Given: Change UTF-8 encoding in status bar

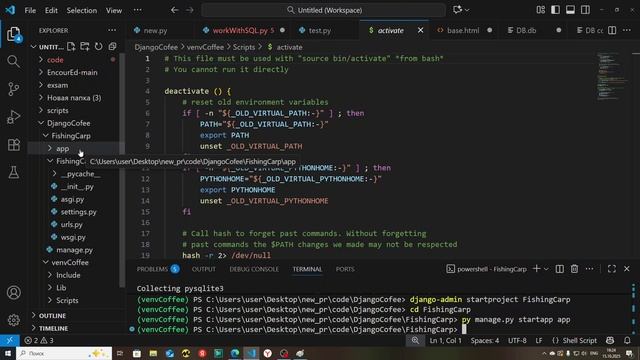Looking at the screenshot, I should point(517,340).
